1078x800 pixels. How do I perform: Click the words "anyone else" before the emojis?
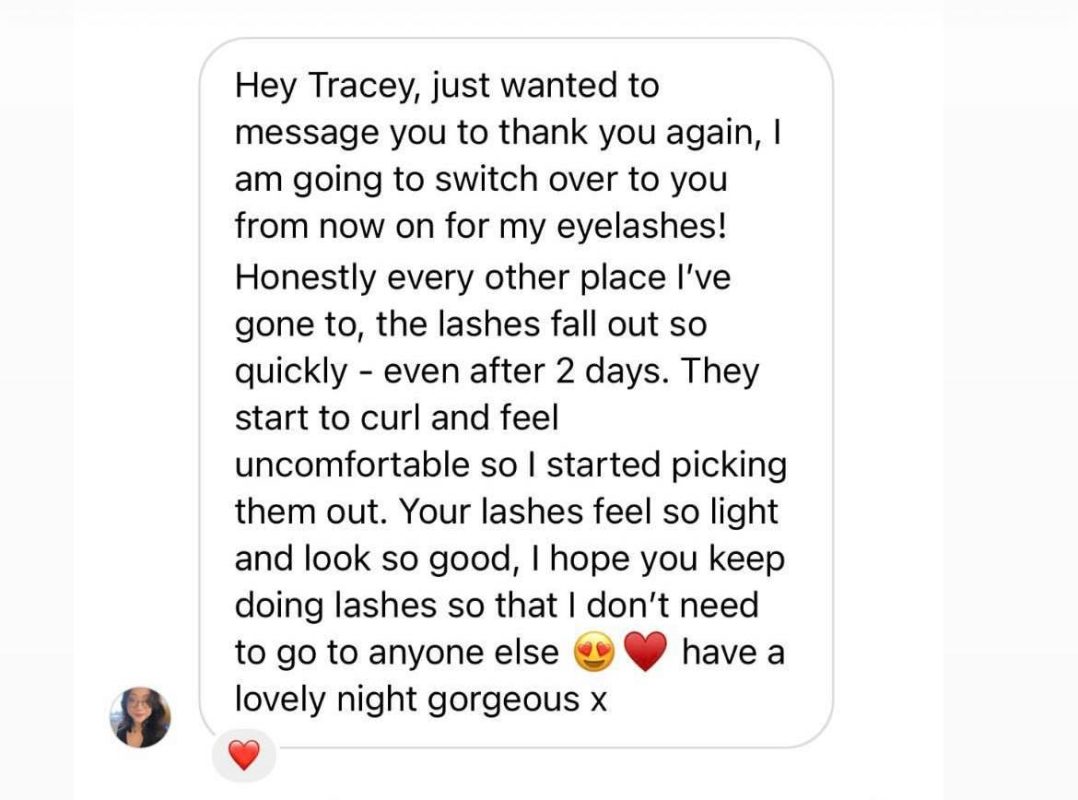click(x=464, y=653)
